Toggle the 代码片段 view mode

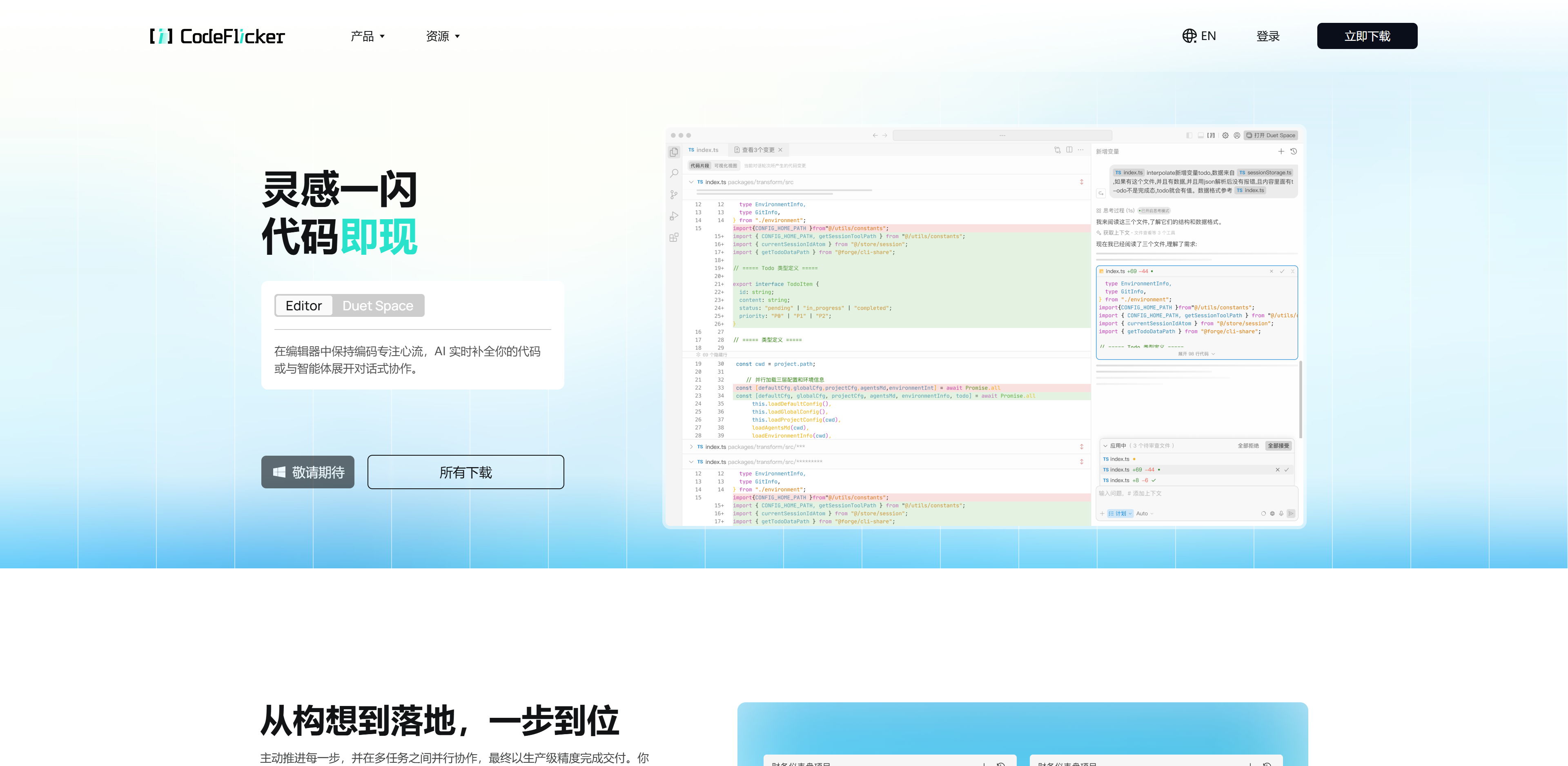coord(699,166)
